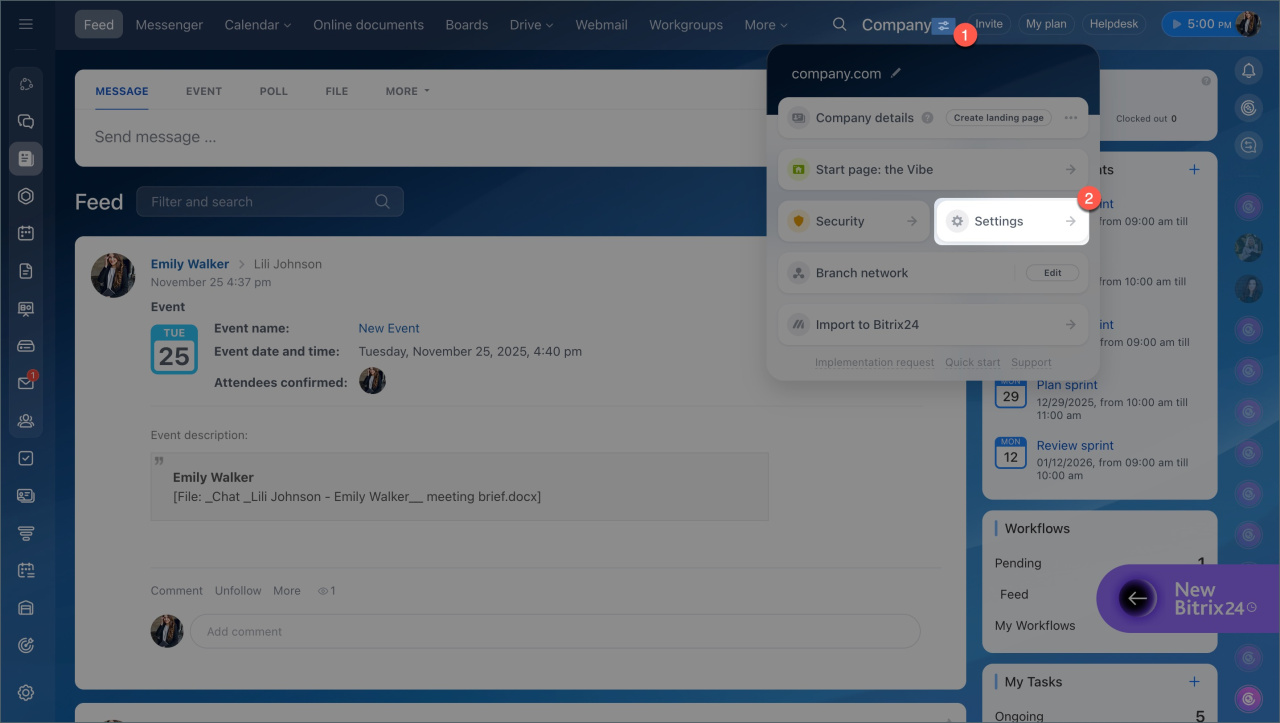This screenshot has width=1280, height=723.
Task: Open the Messenger menu item
Action: [169, 24]
